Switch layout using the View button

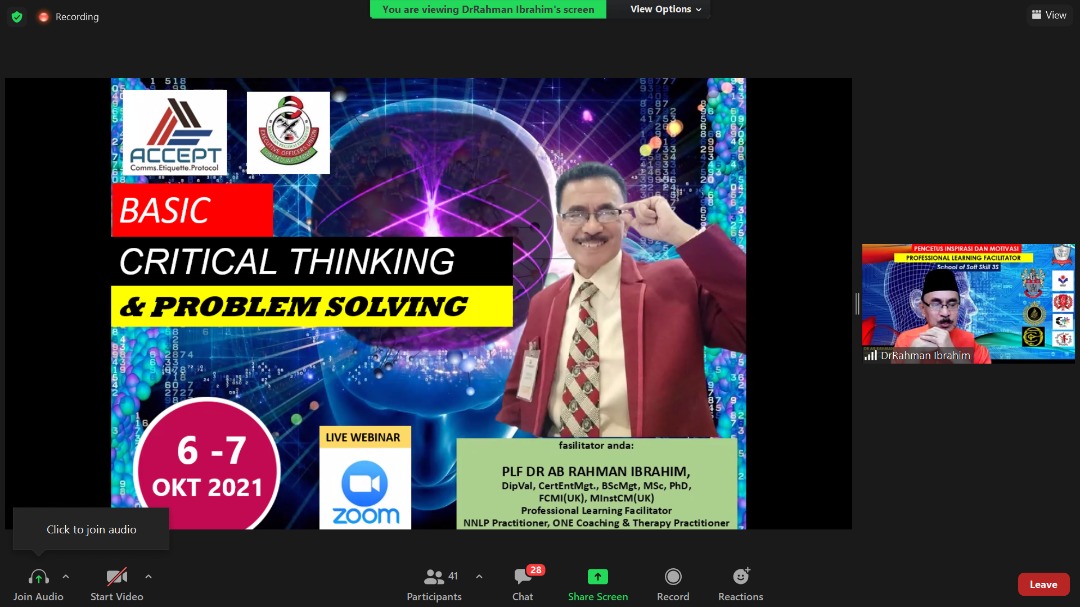point(1048,15)
